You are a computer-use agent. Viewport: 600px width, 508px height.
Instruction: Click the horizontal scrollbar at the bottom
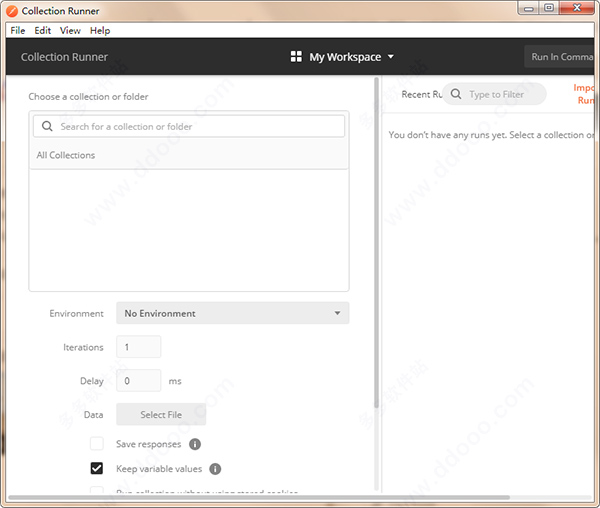click(x=259, y=497)
